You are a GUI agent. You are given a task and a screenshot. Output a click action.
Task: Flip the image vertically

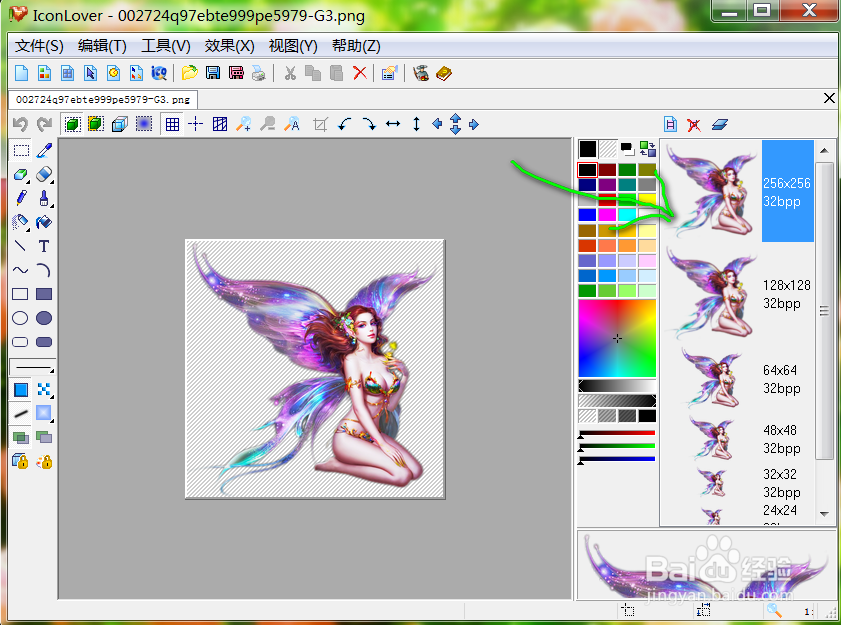[416, 124]
